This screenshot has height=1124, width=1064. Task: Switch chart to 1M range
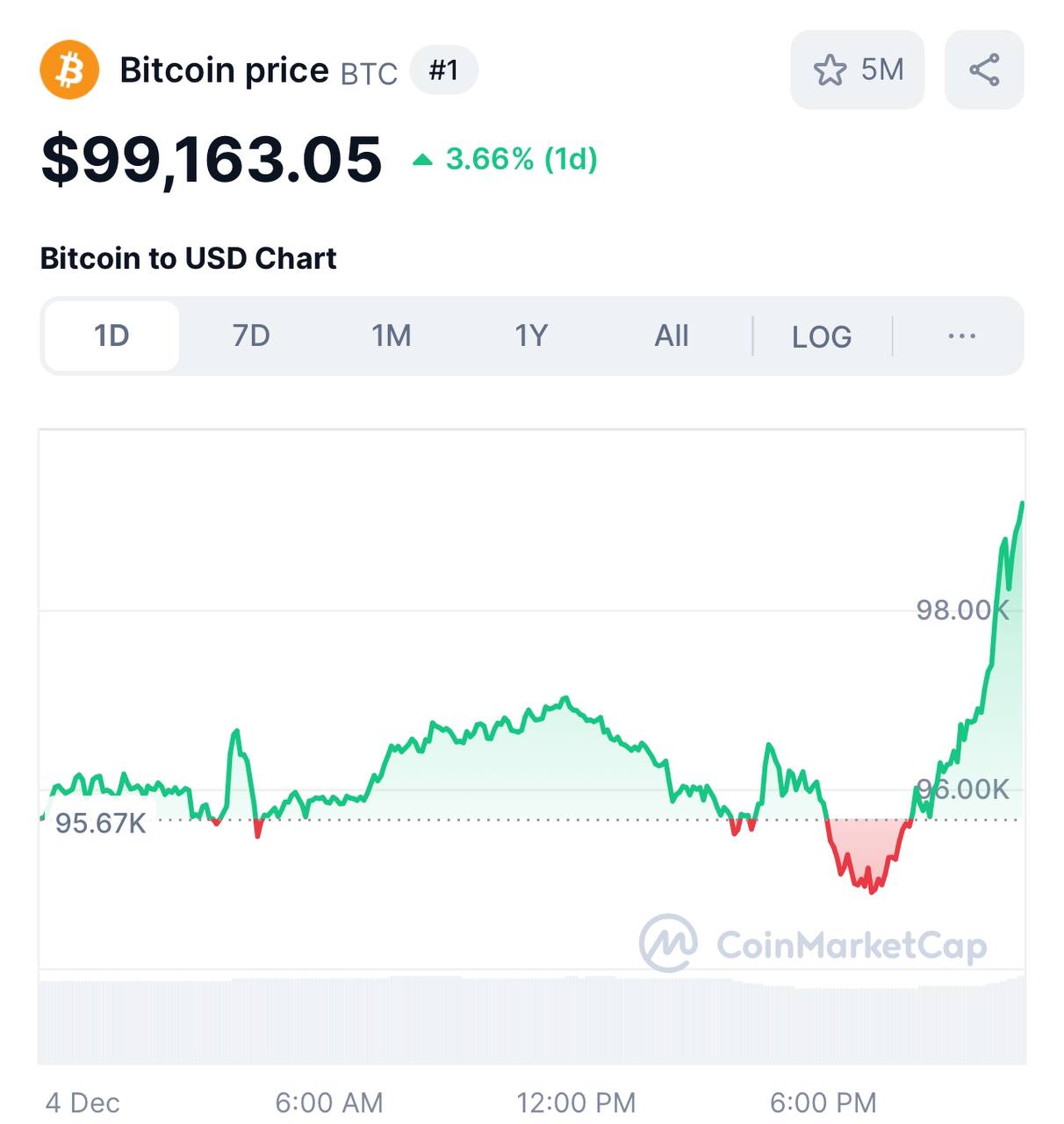(x=392, y=336)
